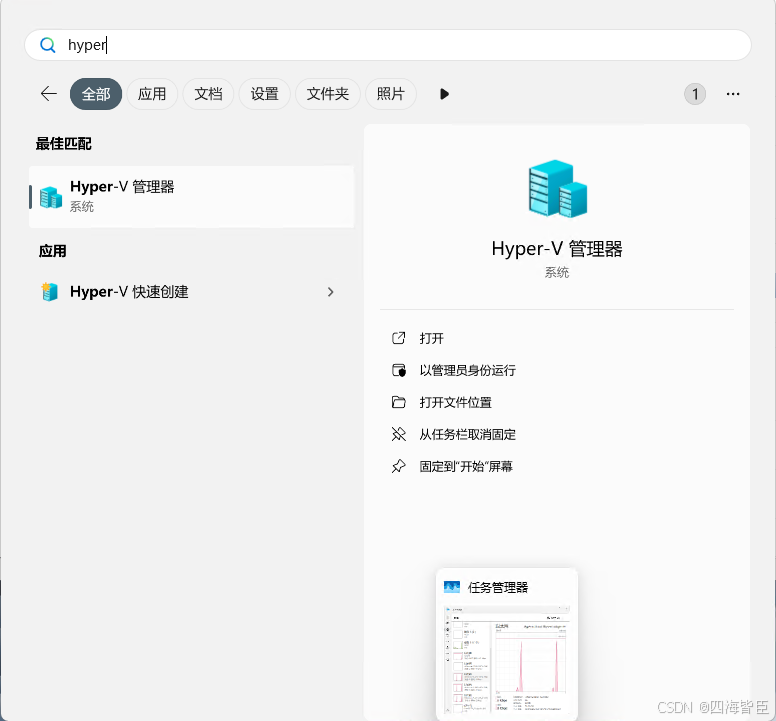Click Hyper-V Quick Create app icon
This screenshot has width=776, height=721.
point(50,292)
